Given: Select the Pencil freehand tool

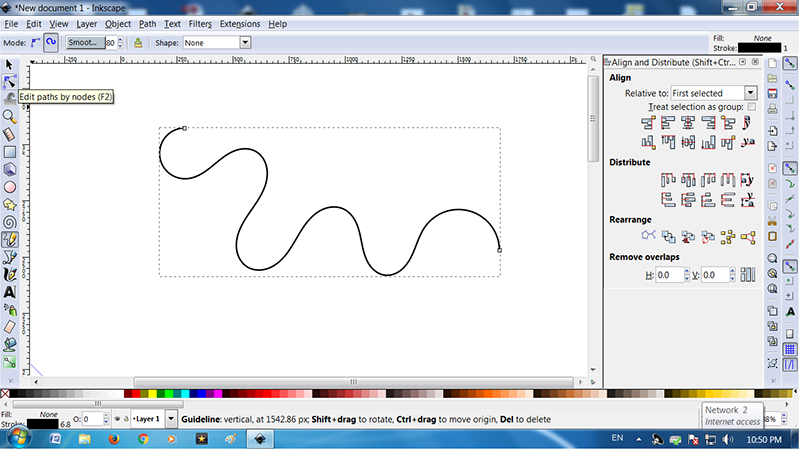Looking at the screenshot, I should pos(9,239).
